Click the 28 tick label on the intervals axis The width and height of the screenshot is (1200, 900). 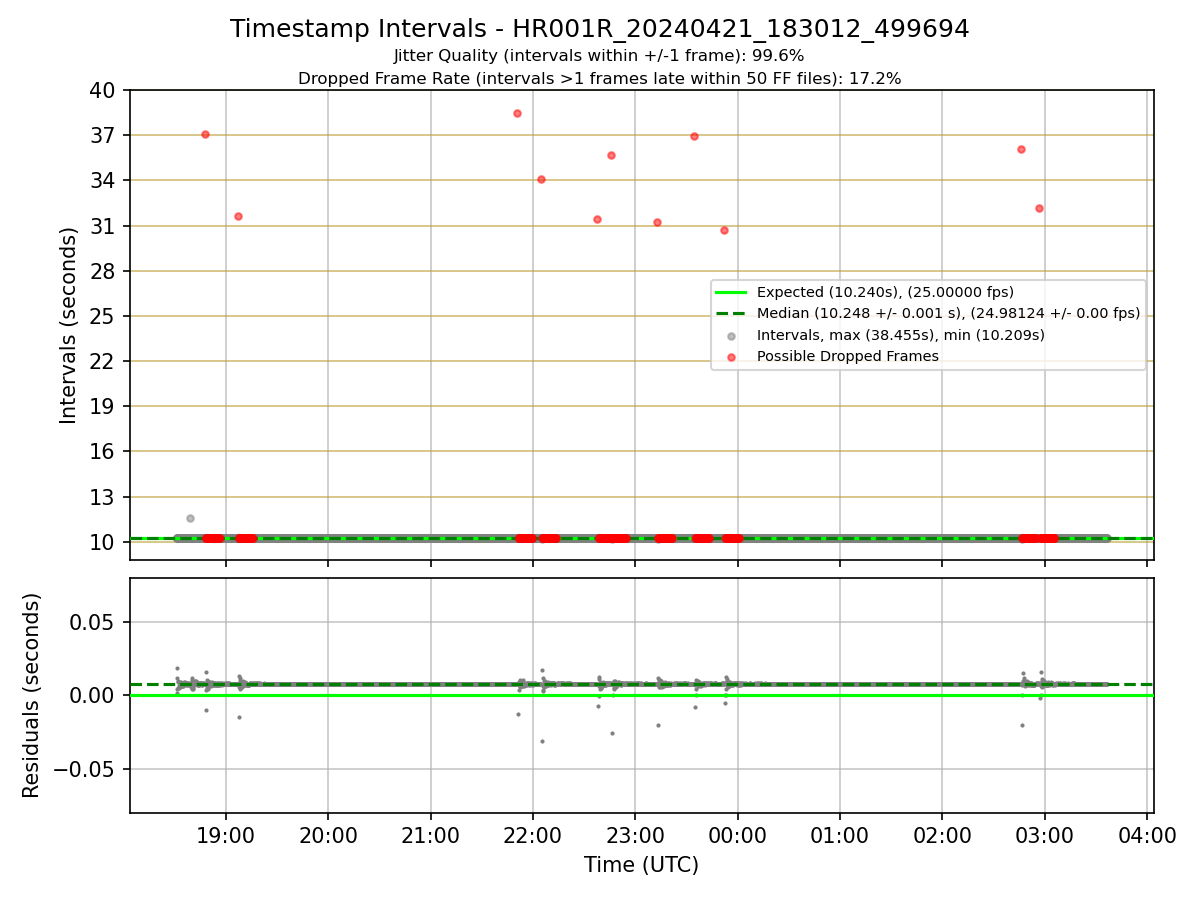pyautogui.click(x=104, y=271)
